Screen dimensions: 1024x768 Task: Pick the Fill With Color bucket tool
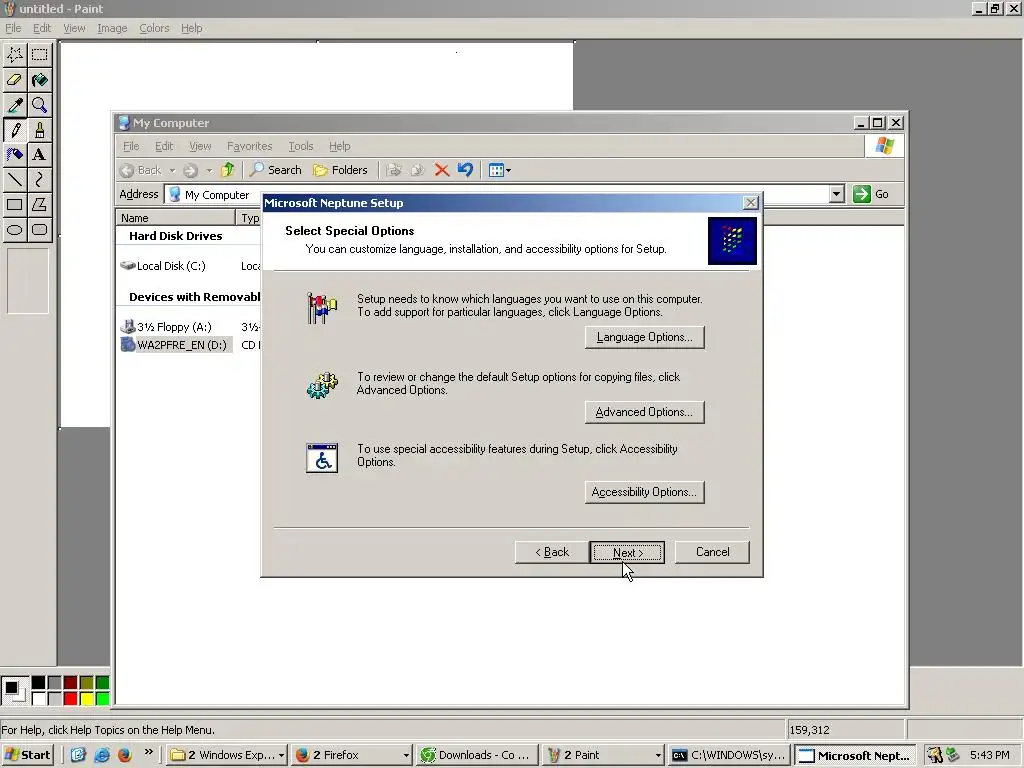(39, 80)
